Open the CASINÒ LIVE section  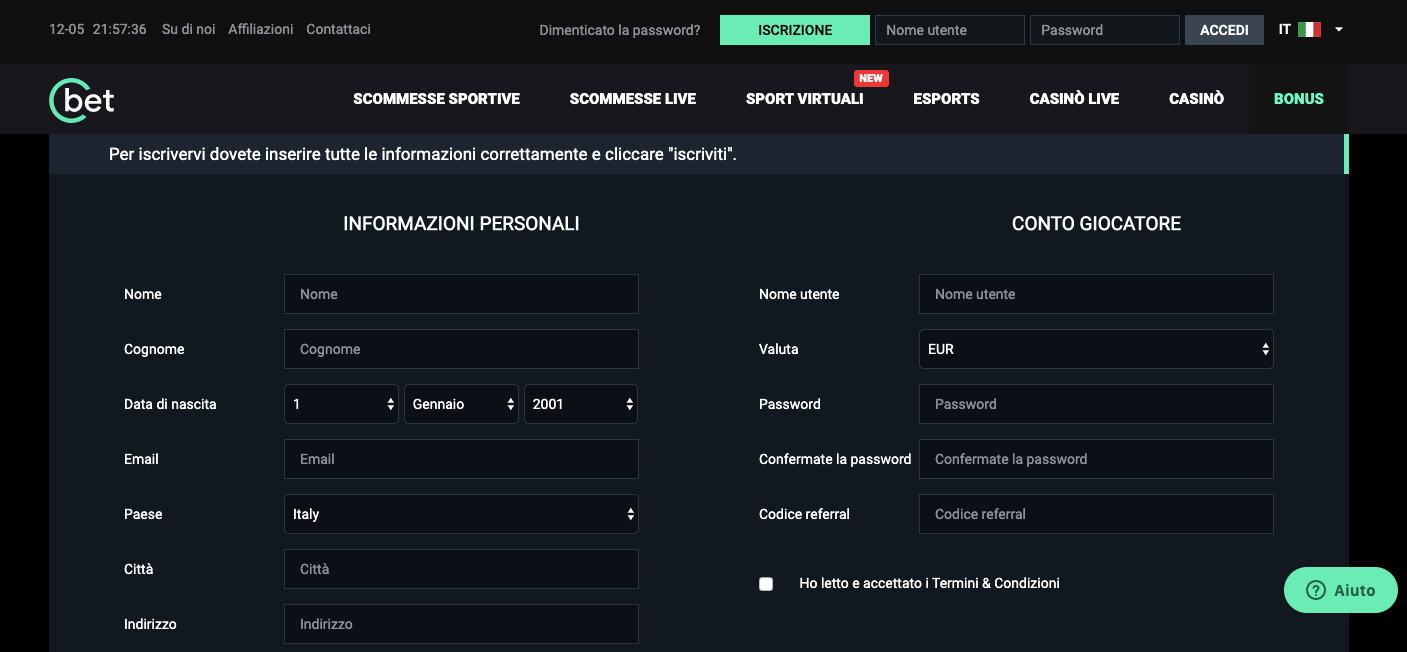point(1073,99)
